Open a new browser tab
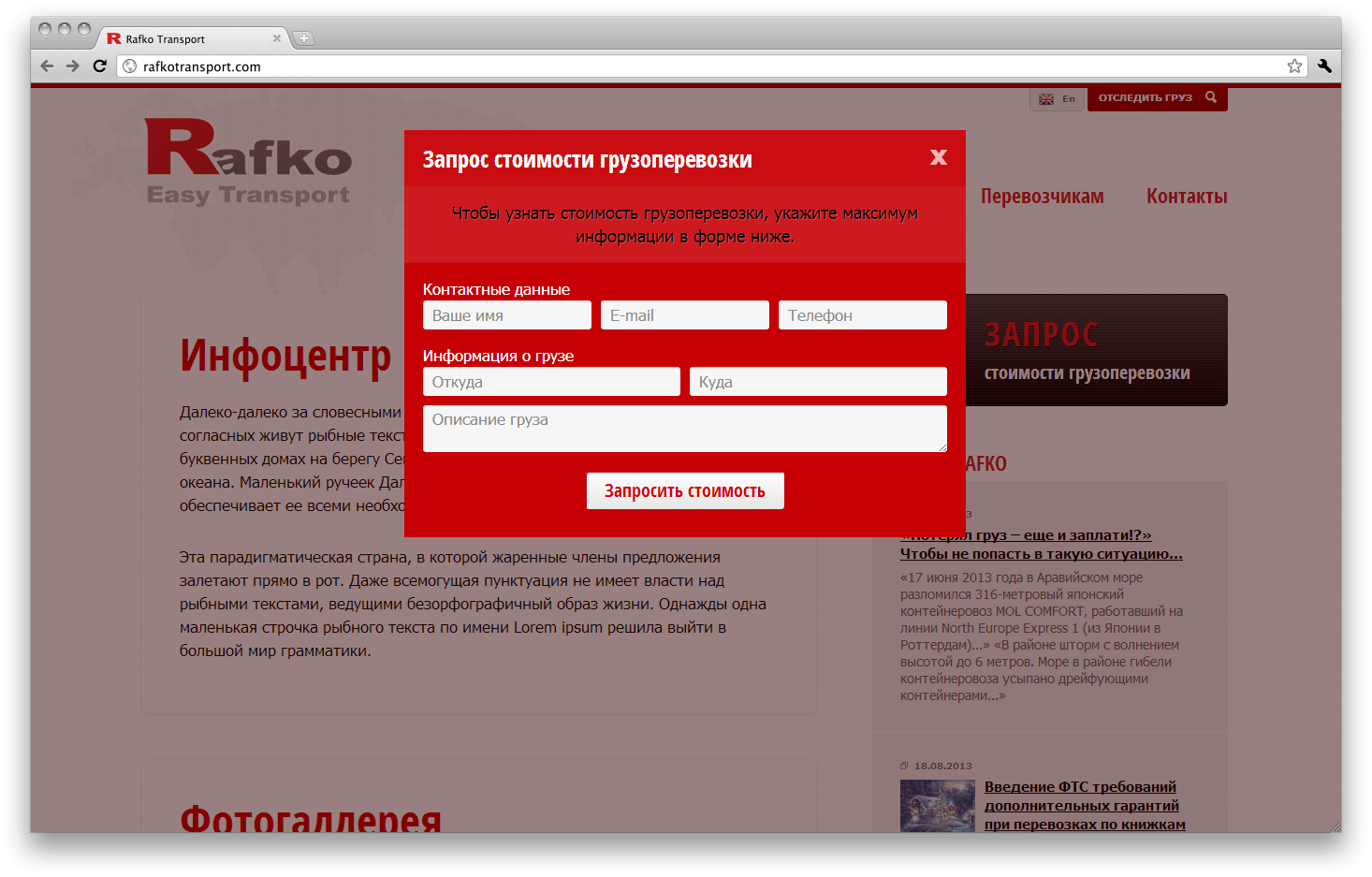 click(304, 38)
